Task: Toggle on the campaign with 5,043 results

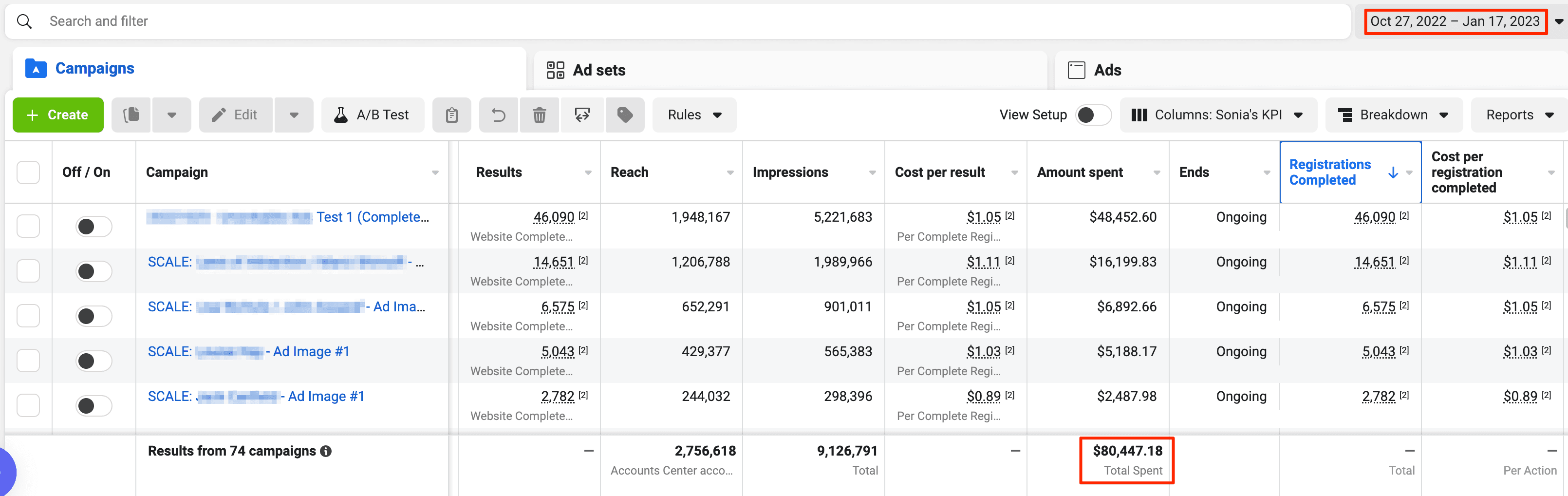Action: click(93, 361)
